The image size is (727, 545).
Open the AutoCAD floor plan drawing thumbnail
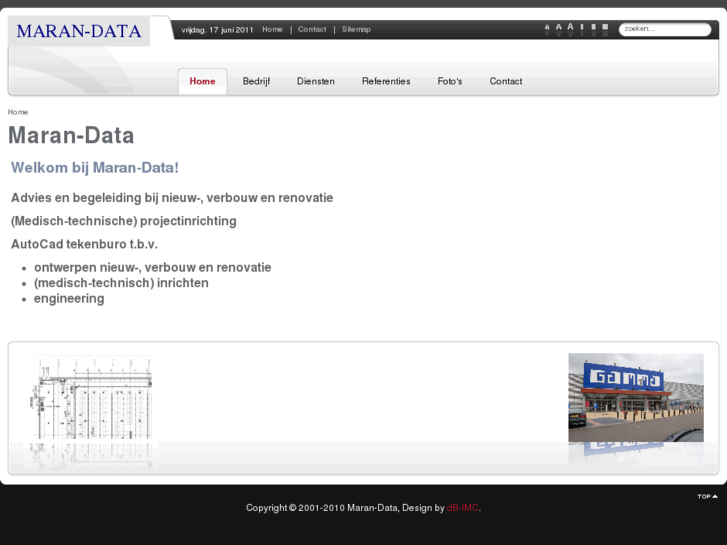pos(90,398)
